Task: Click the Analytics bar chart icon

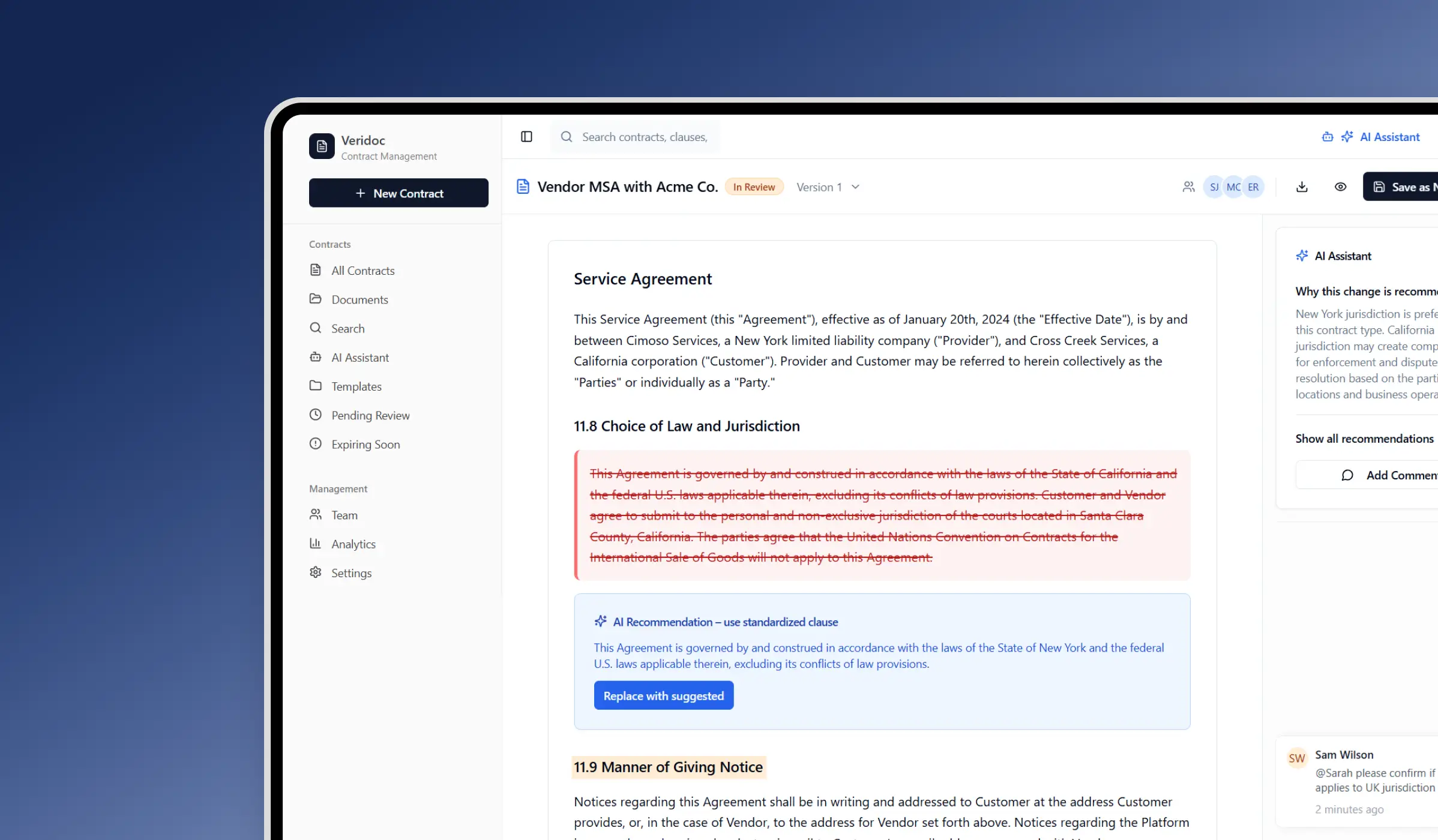Action: [315, 544]
